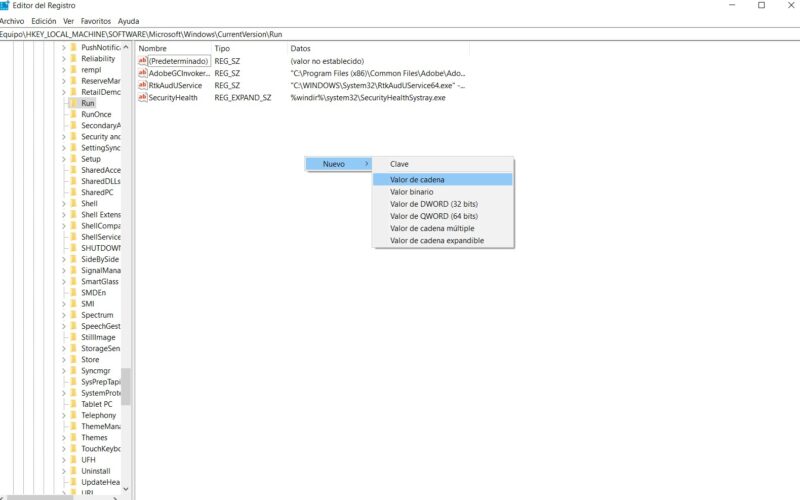Click the Registry Editor app icon in title bar

tap(4, 5)
